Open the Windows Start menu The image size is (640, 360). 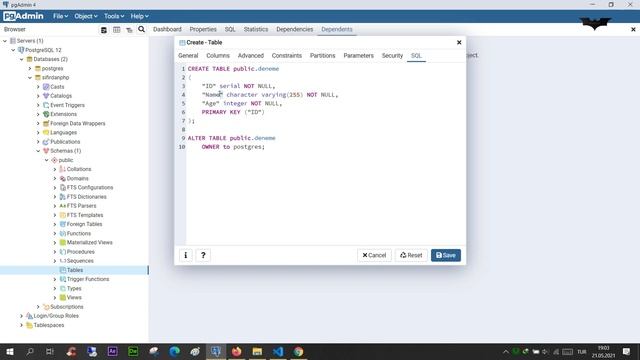[10, 351]
